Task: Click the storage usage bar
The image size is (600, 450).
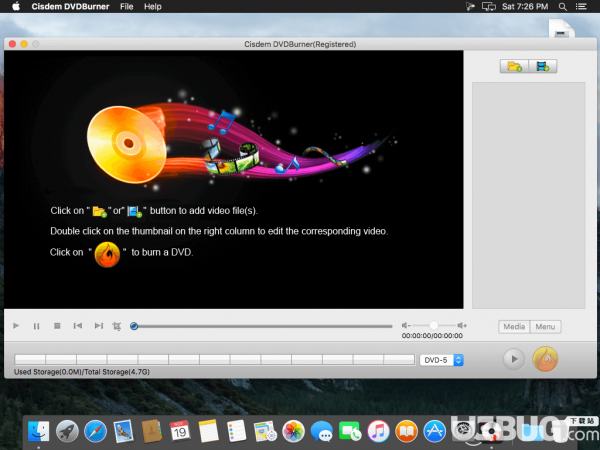Action: (215, 360)
